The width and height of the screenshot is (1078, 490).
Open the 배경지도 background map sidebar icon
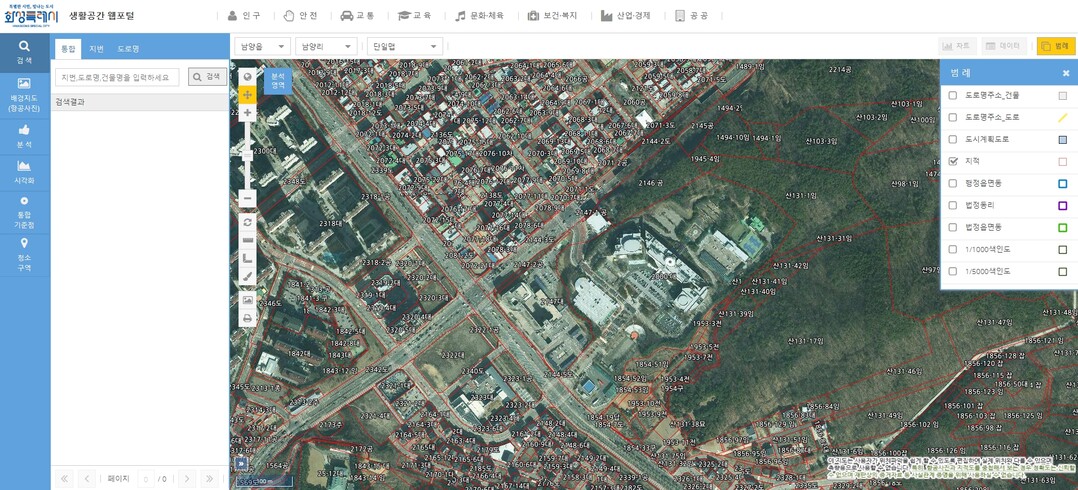[24, 92]
